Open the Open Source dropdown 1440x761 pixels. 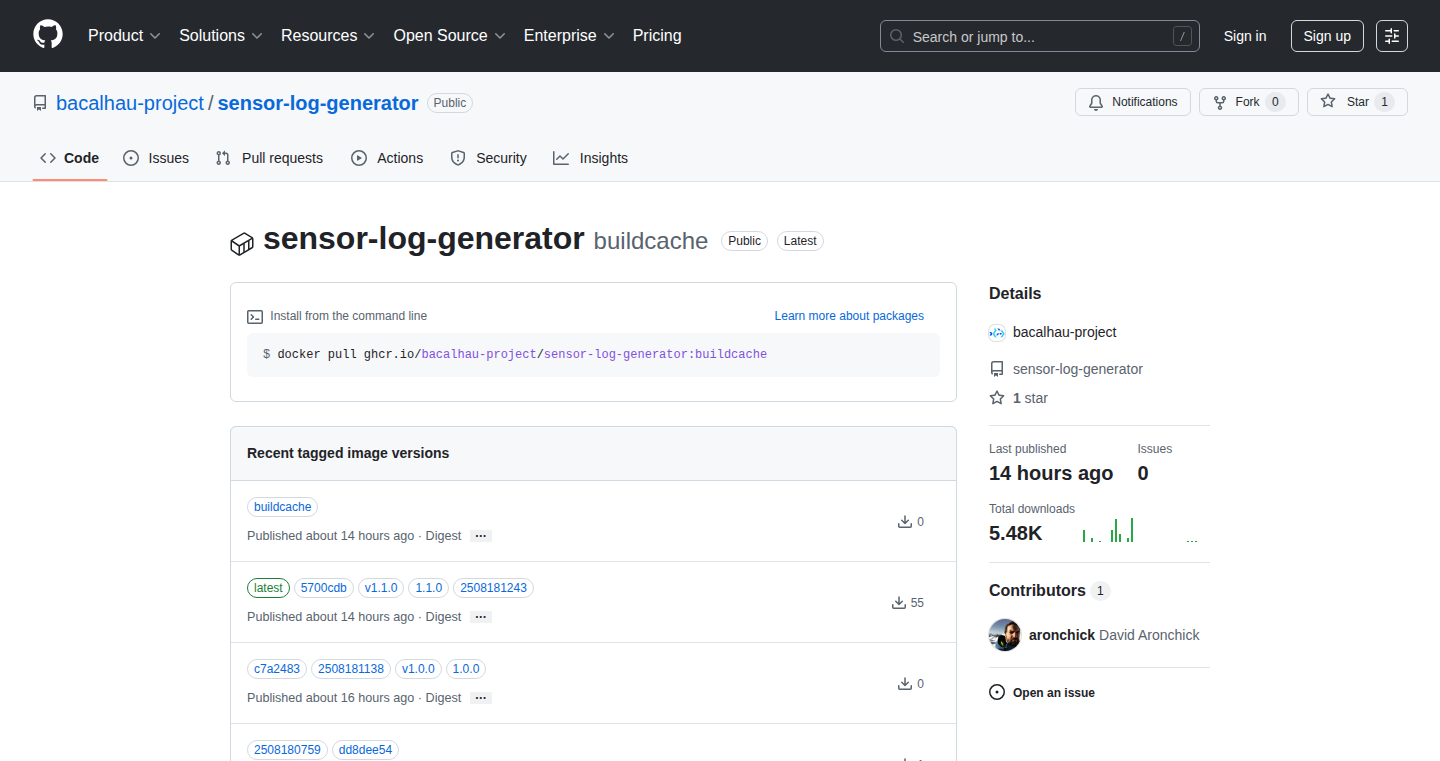[449, 36]
